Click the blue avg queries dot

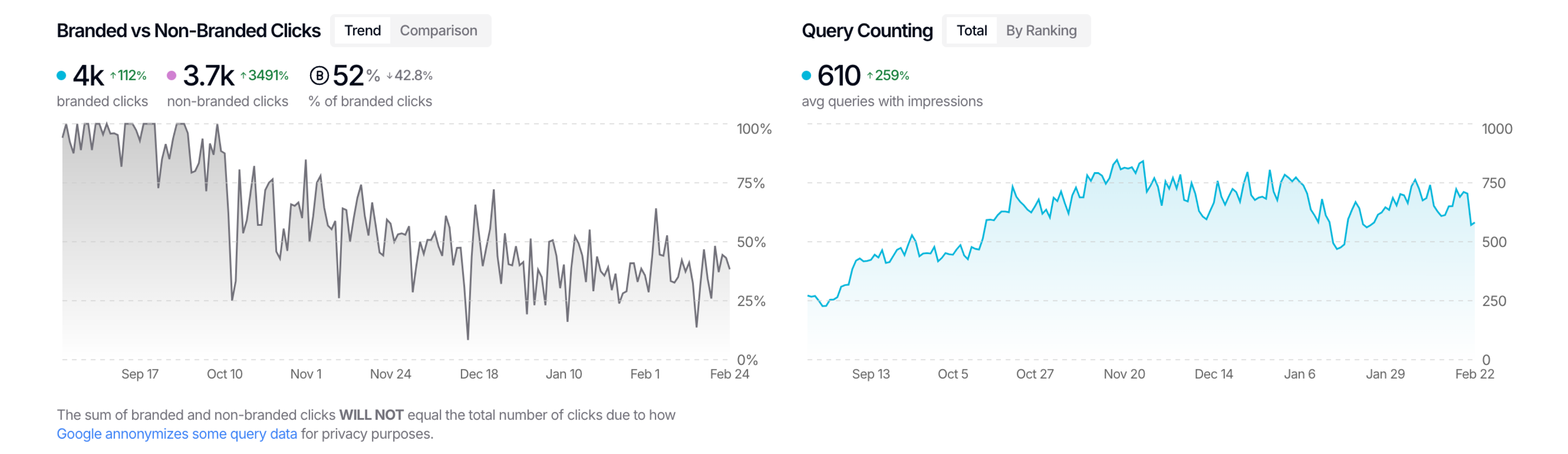pos(806,75)
